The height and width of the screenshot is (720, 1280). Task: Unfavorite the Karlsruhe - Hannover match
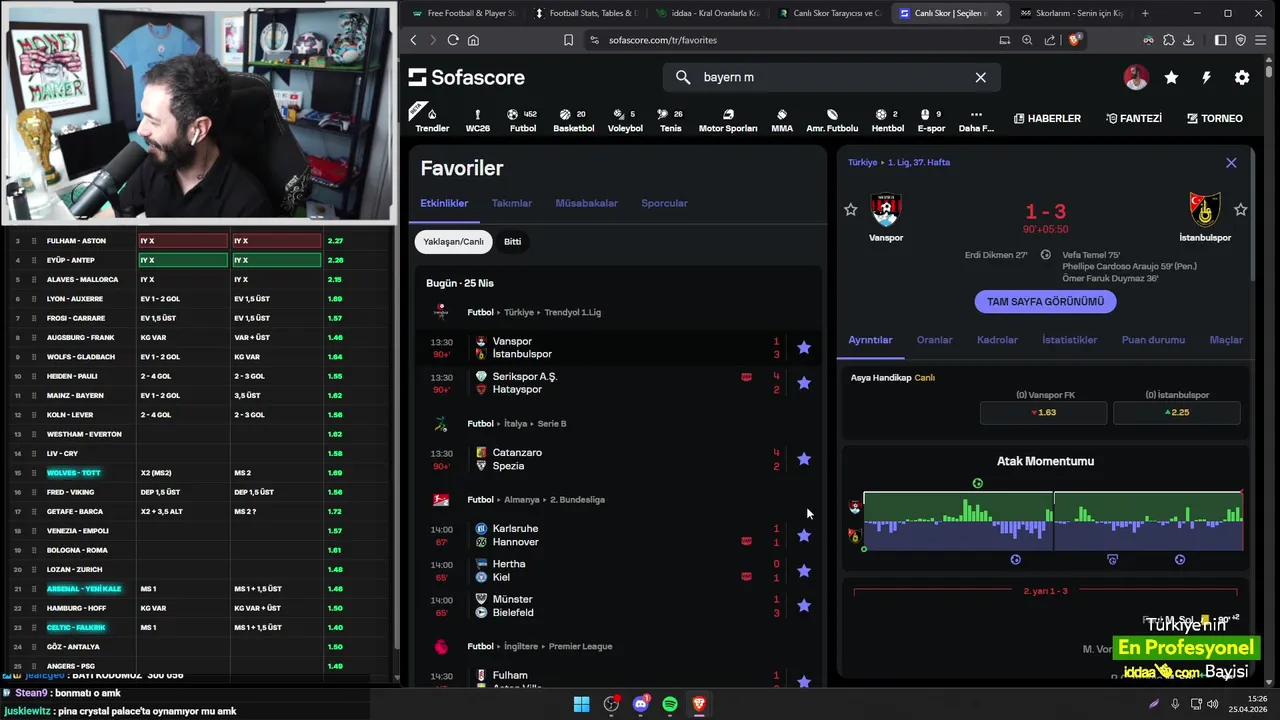click(x=804, y=535)
